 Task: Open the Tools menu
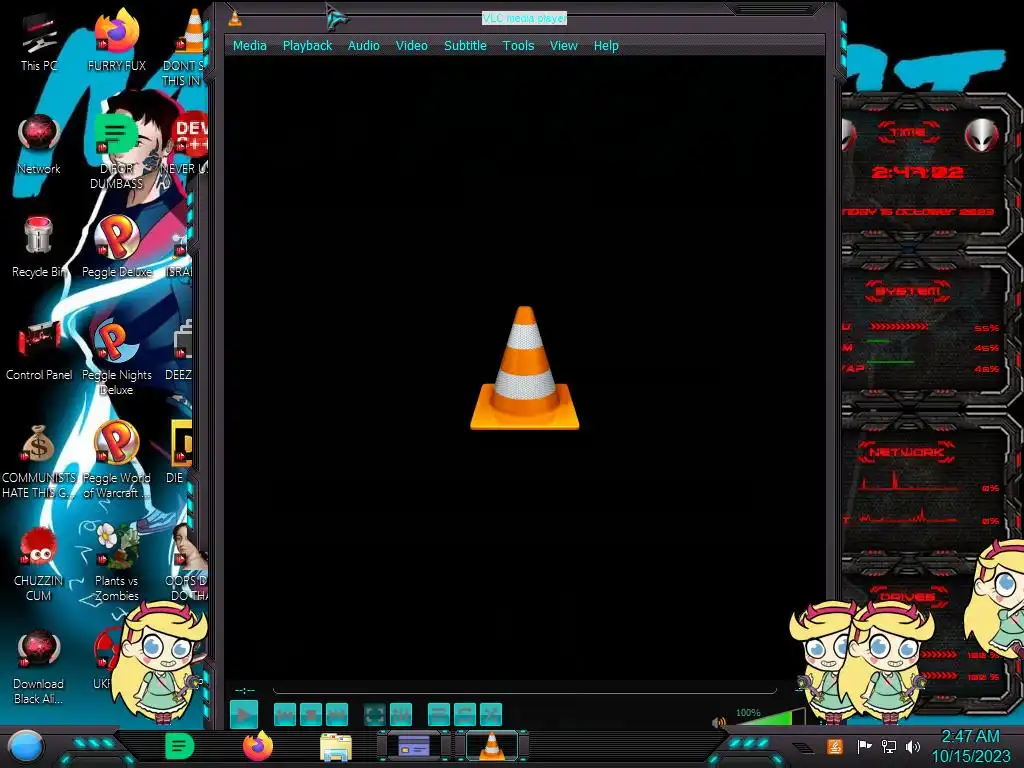click(518, 46)
